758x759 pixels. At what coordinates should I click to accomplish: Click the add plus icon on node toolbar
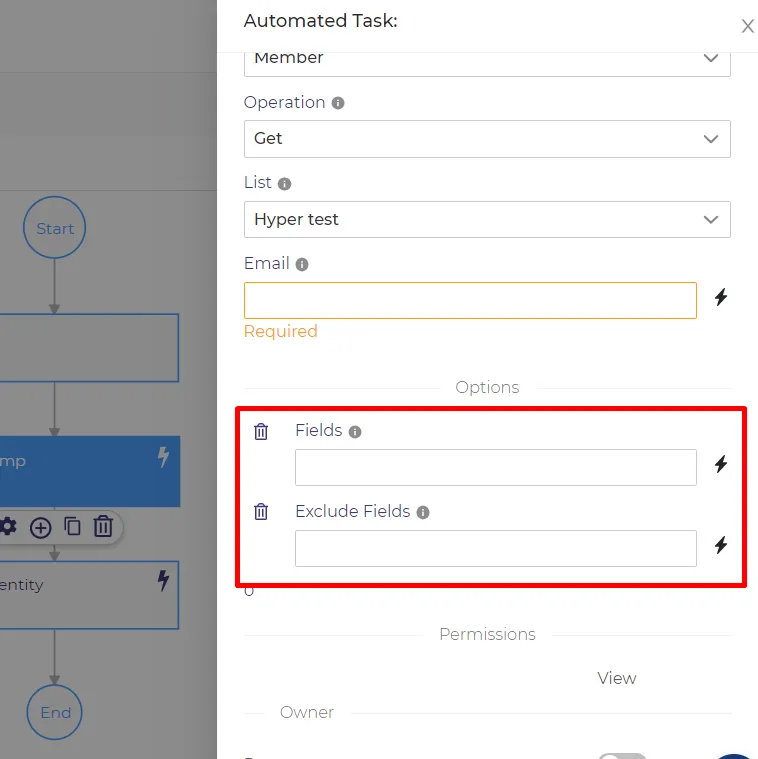(x=41, y=528)
